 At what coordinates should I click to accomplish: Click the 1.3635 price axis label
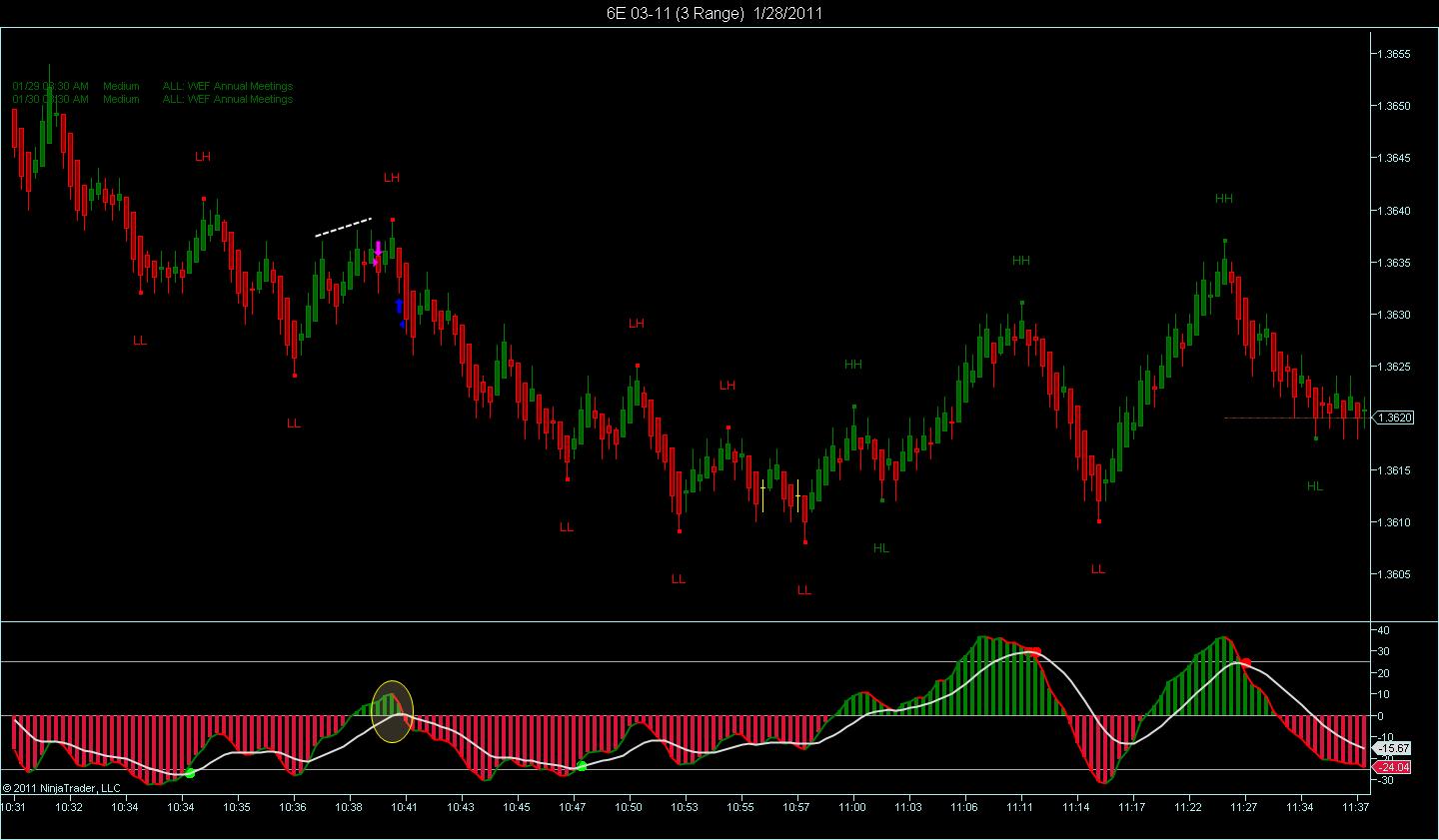click(1393, 263)
